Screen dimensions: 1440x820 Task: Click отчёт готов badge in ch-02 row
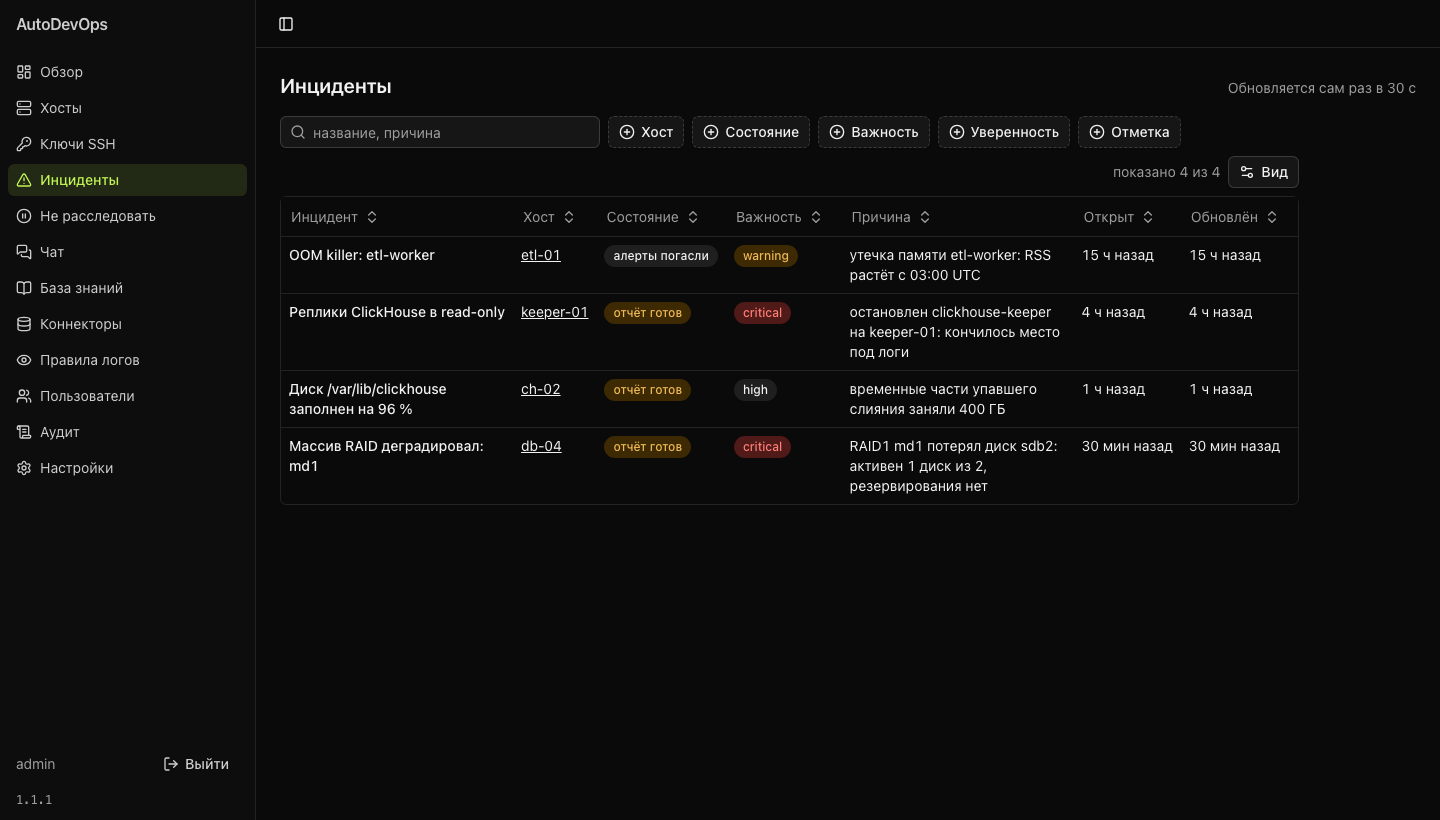point(648,390)
